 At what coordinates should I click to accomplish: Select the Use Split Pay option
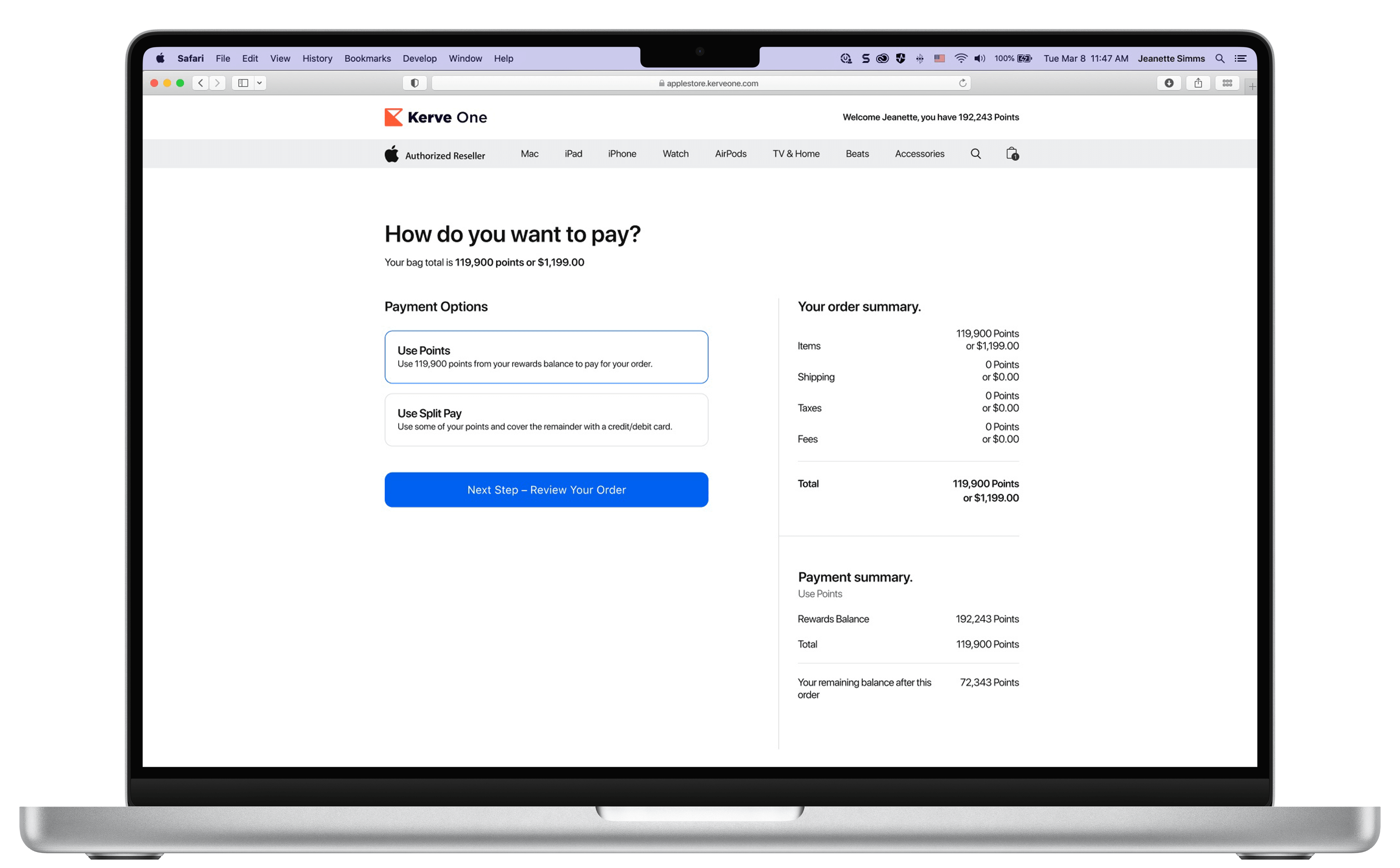[545, 419]
